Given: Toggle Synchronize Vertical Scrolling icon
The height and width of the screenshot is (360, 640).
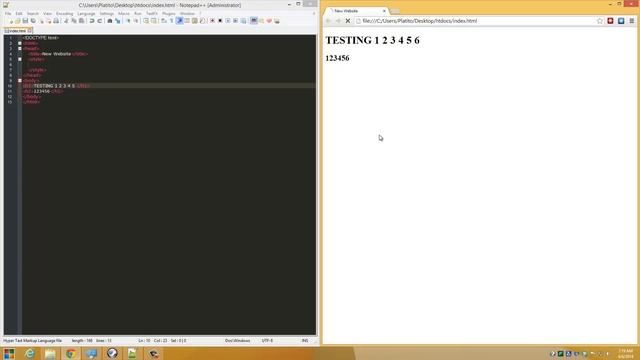Looking at the screenshot, I should [146, 21].
